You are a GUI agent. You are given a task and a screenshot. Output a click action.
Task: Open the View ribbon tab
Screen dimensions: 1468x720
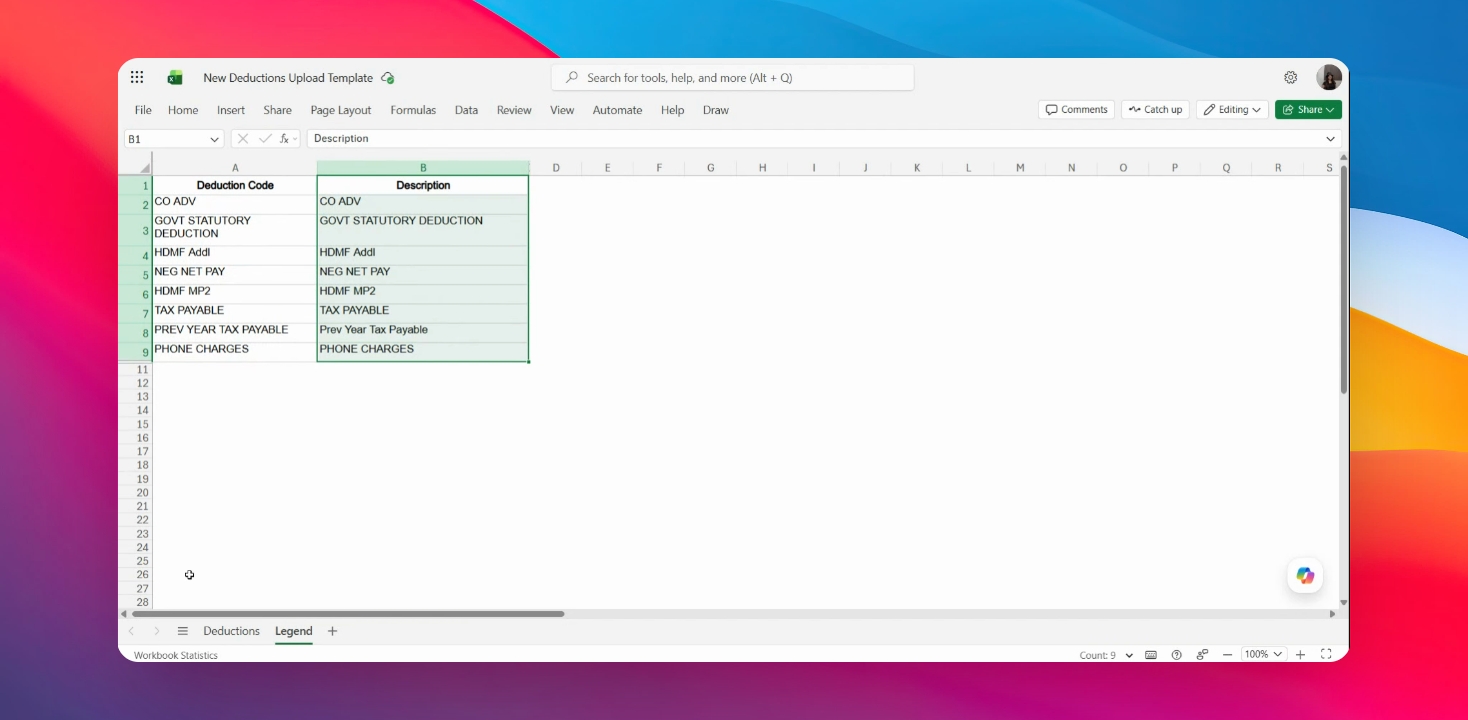[562, 110]
